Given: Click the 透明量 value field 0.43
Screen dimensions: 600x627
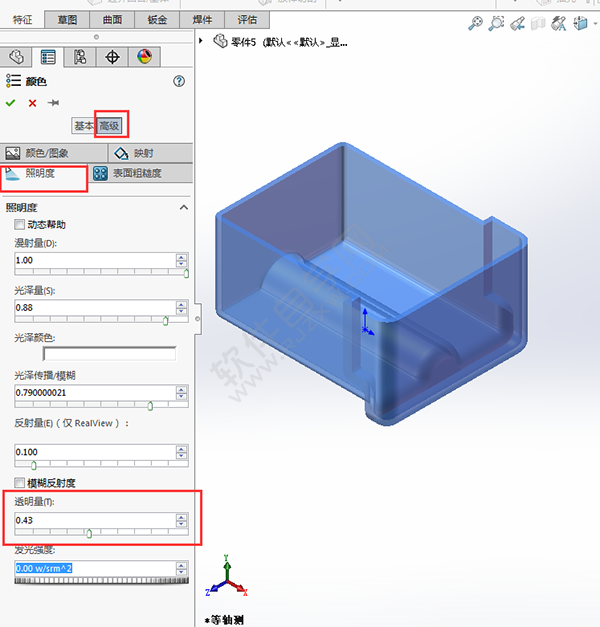Looking at the screenshot, I should (x=94, y=520).
